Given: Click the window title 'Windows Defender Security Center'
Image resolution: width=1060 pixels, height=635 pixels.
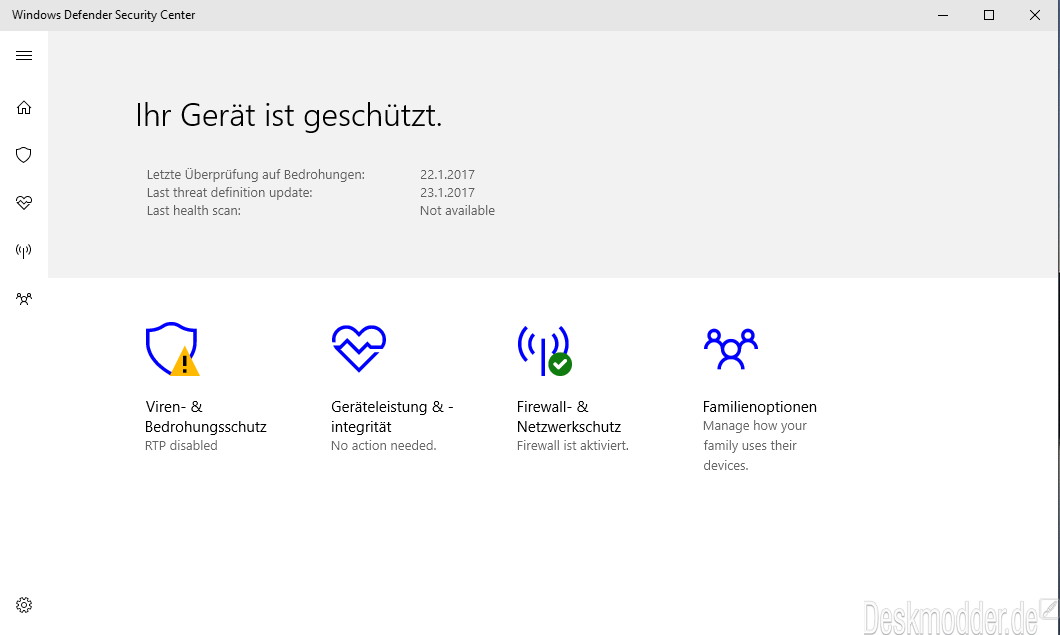Looking at the screenshot, I should 103,15.
